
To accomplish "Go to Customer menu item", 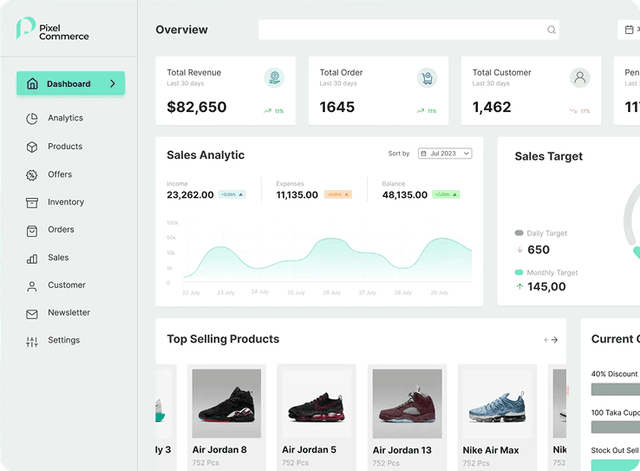I will (x=66, y=285).
